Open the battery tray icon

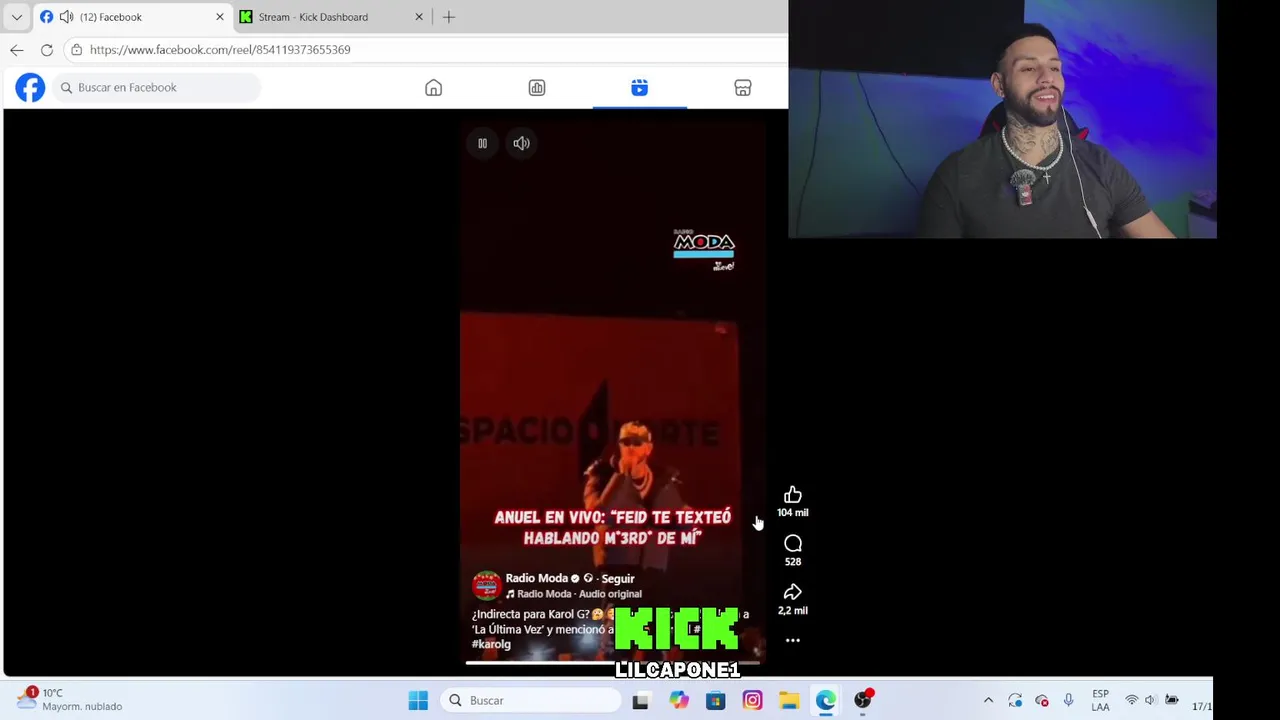click(1171, 700)
